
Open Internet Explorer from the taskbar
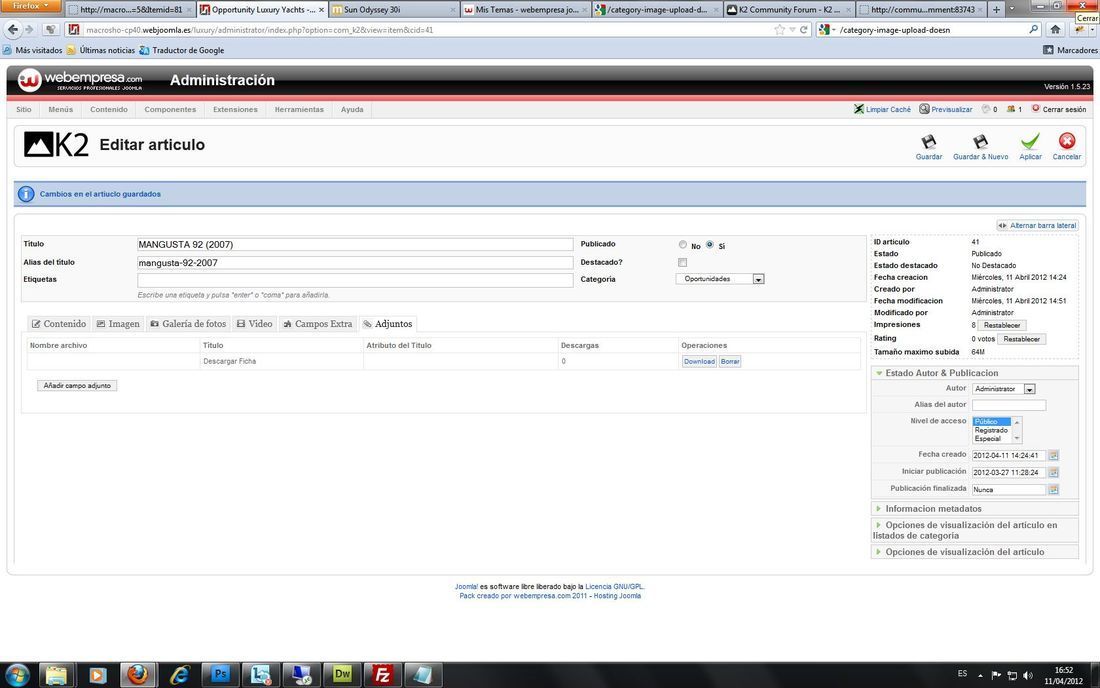[180, 675]
